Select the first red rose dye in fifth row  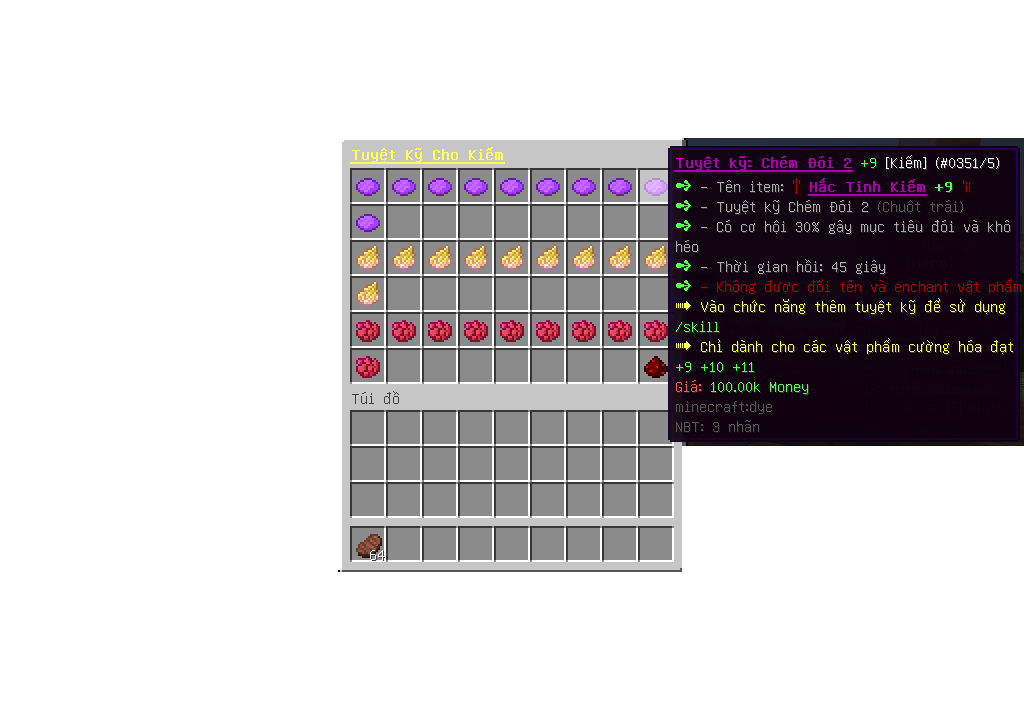pyautogui.click(x=368, y=331)
